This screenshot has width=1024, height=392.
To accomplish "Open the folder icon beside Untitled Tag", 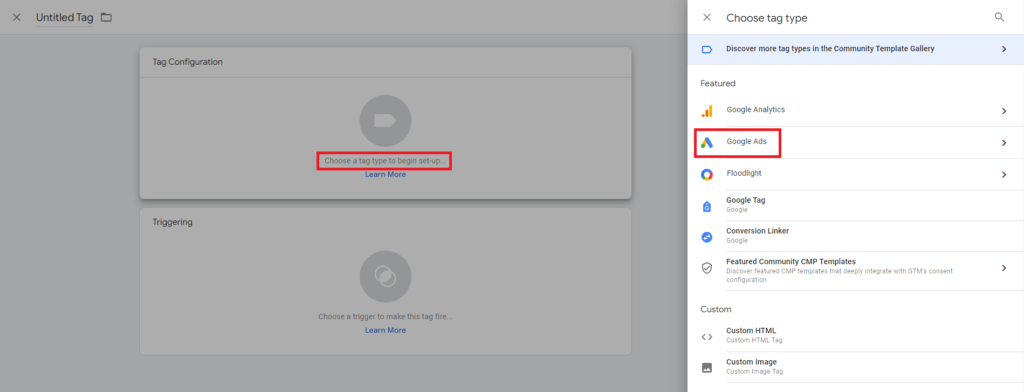I will pyautogui.click(x=106, y=18).
